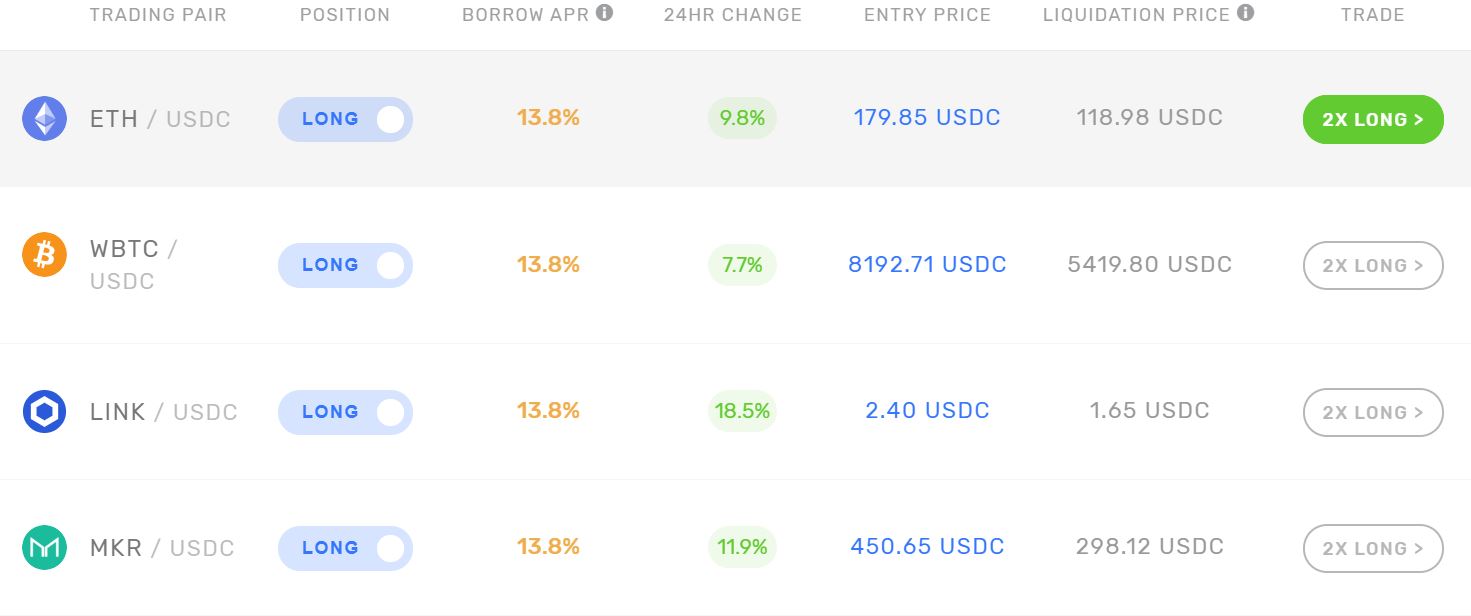Select the 24HR CHANGE column header

(x=732, y=14)
